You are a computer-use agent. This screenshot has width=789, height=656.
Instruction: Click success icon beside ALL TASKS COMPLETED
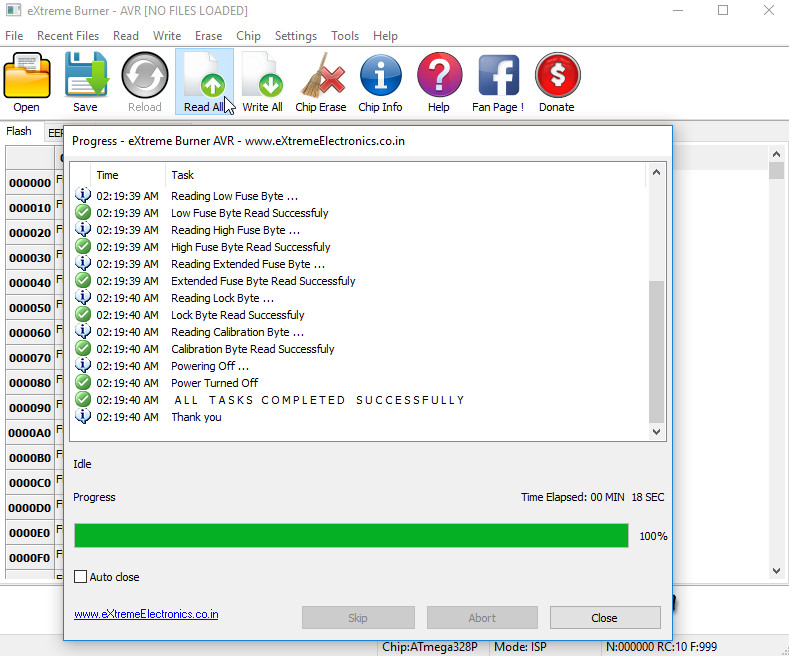83,399
